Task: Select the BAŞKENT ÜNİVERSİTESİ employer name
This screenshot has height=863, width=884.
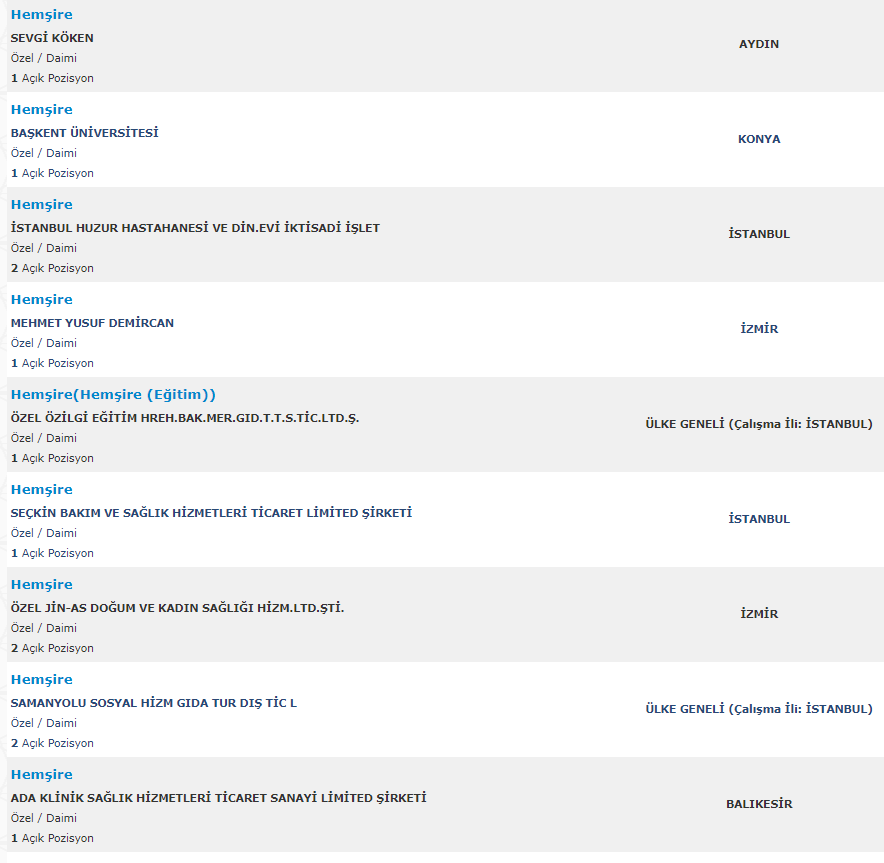Action: click(85, 133)
